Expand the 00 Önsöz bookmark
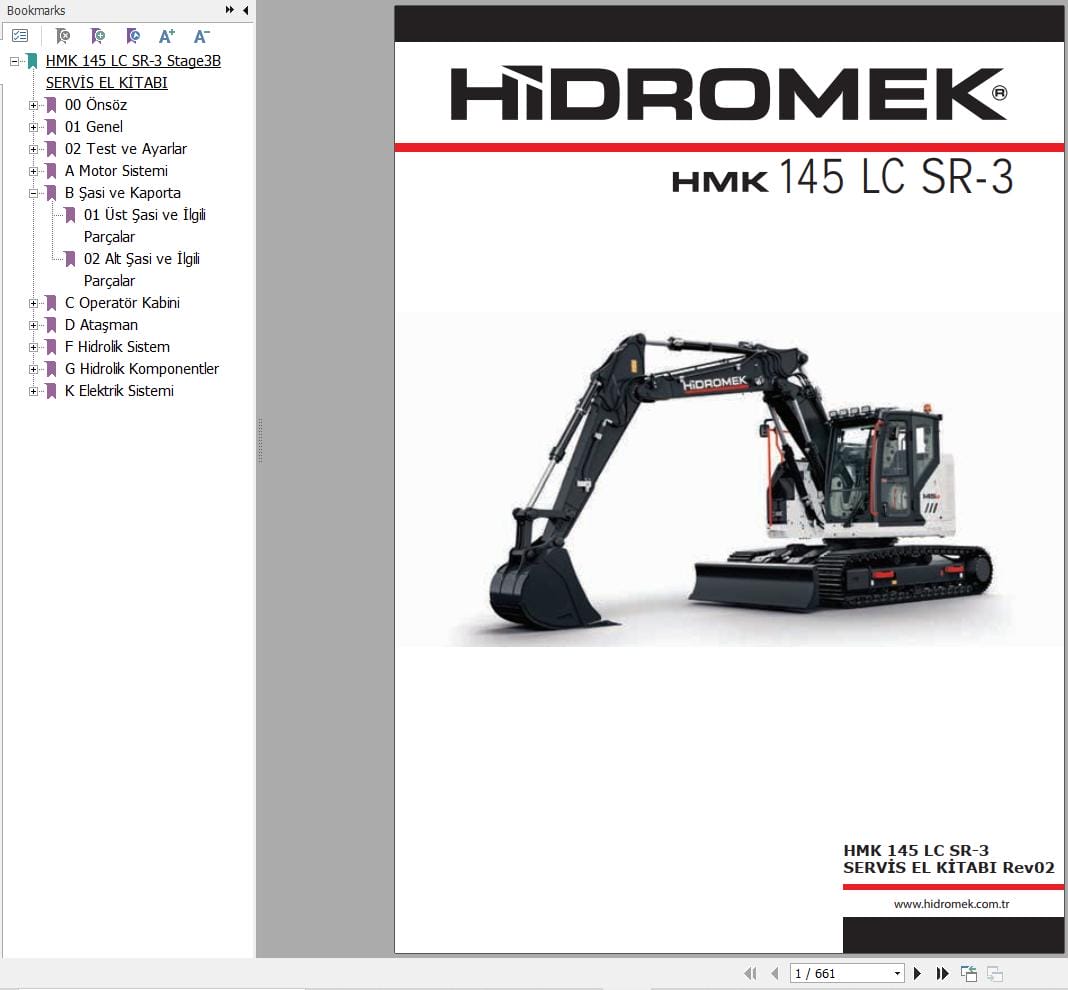The width and height of the screenshot is (1068, 990). tap(34, 104)
